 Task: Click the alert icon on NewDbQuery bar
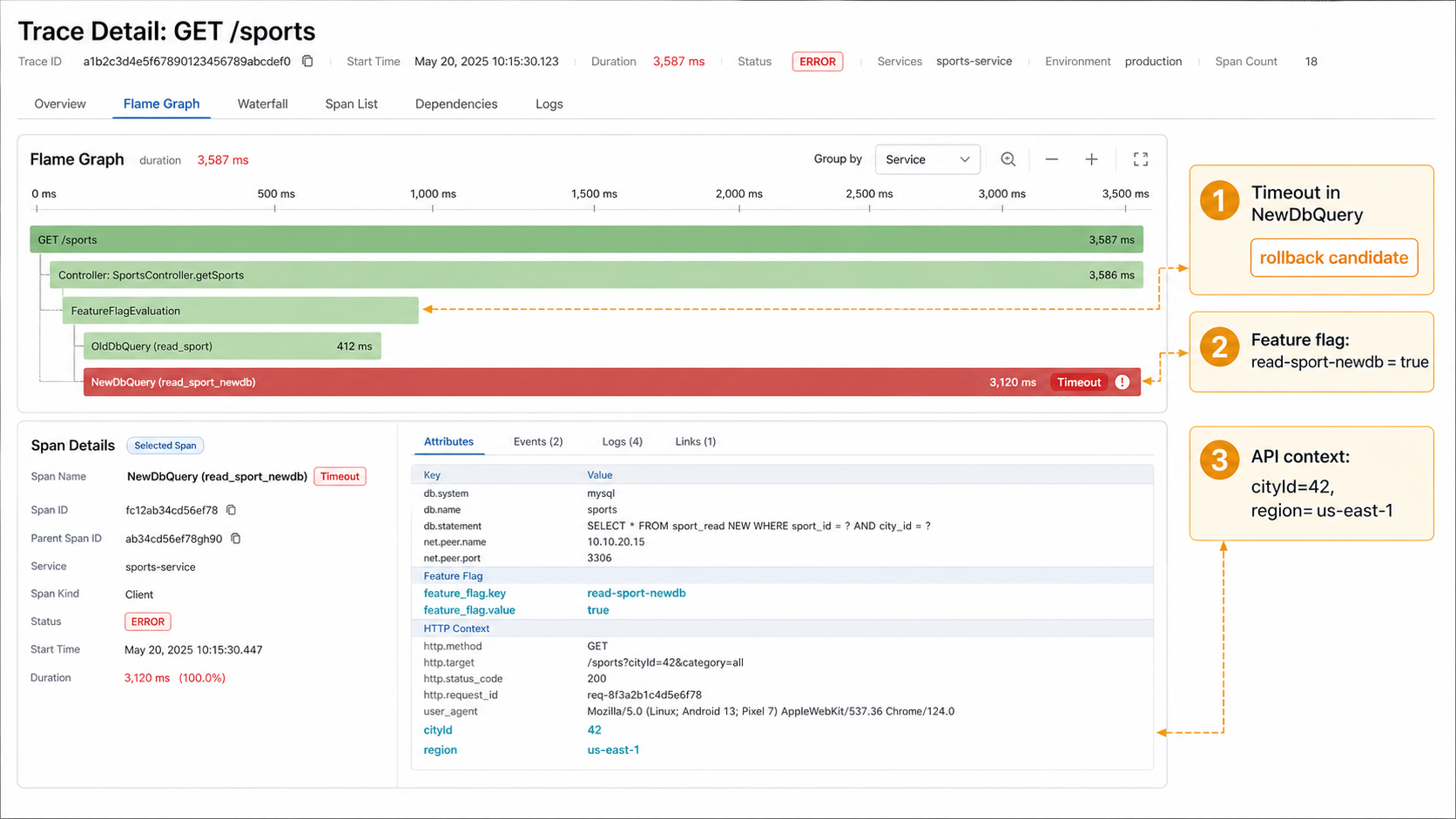1122,382
